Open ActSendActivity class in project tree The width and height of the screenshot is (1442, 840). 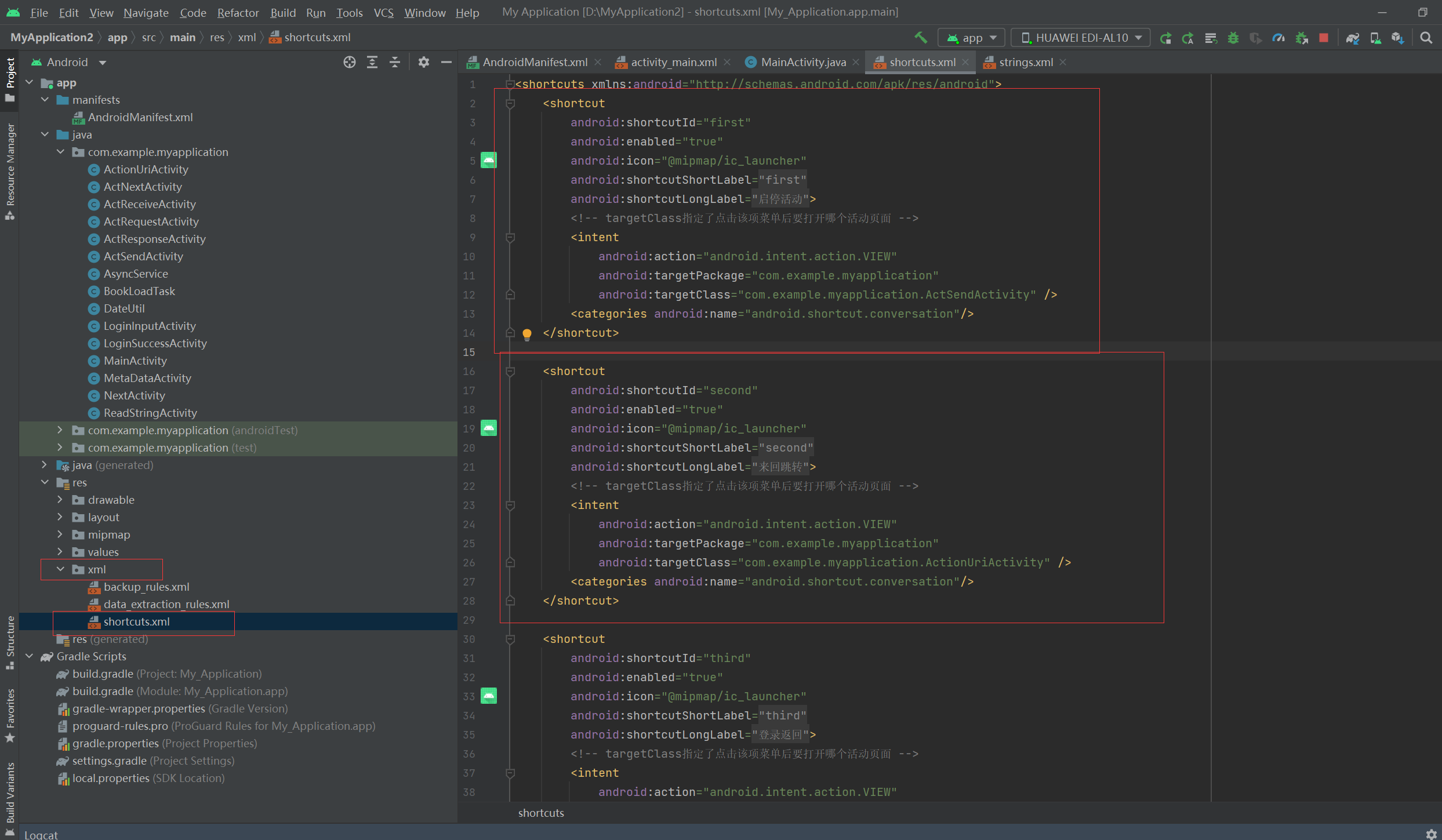(143, 256)
